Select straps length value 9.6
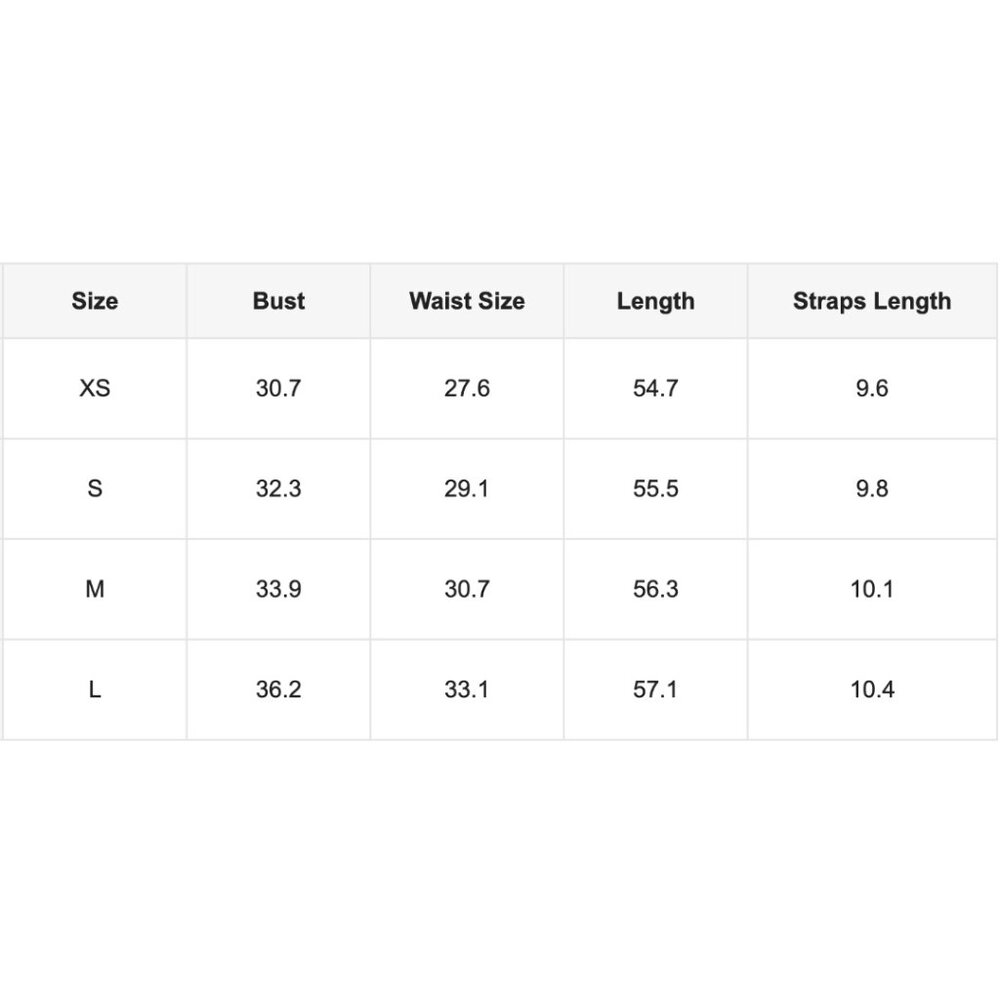Viewport: 1000px width, 1000px height. tap(872, 388)
